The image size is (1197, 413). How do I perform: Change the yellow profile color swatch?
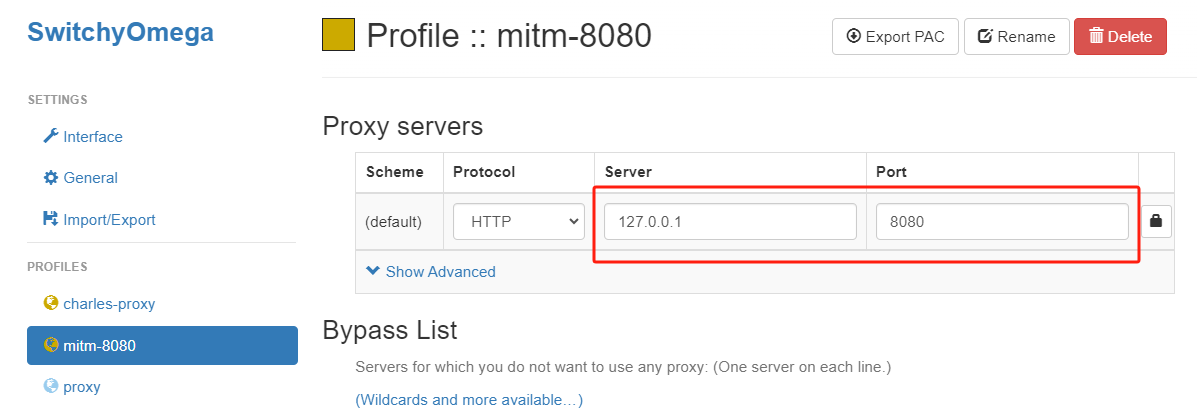pyautogui.click(x=338, y=35)
